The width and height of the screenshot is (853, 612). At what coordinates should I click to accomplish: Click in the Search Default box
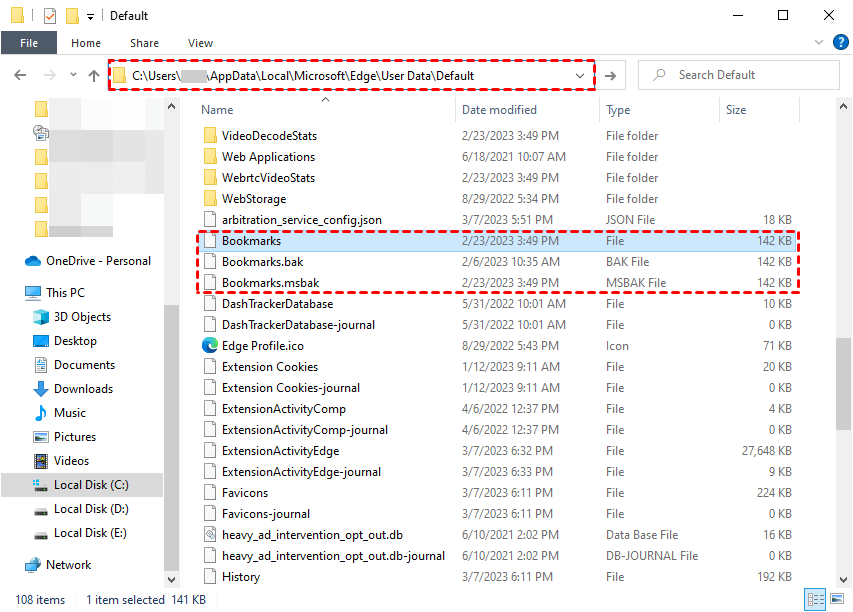[739, 75]
